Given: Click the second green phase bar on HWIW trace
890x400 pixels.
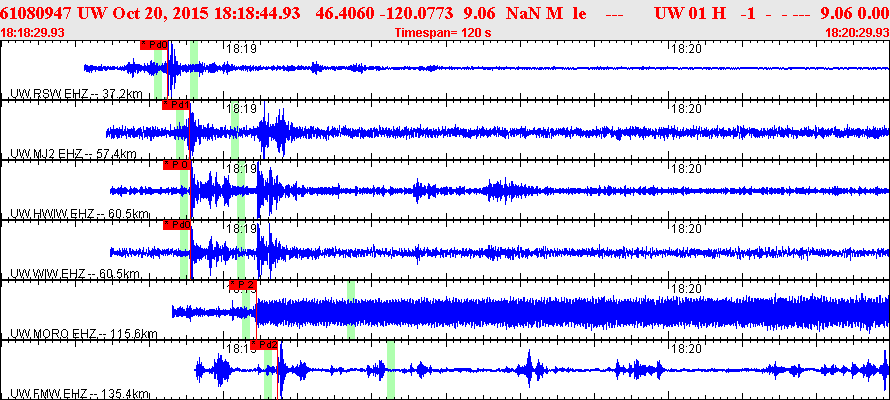Looking at the screenshot, I should pos(241,189).
